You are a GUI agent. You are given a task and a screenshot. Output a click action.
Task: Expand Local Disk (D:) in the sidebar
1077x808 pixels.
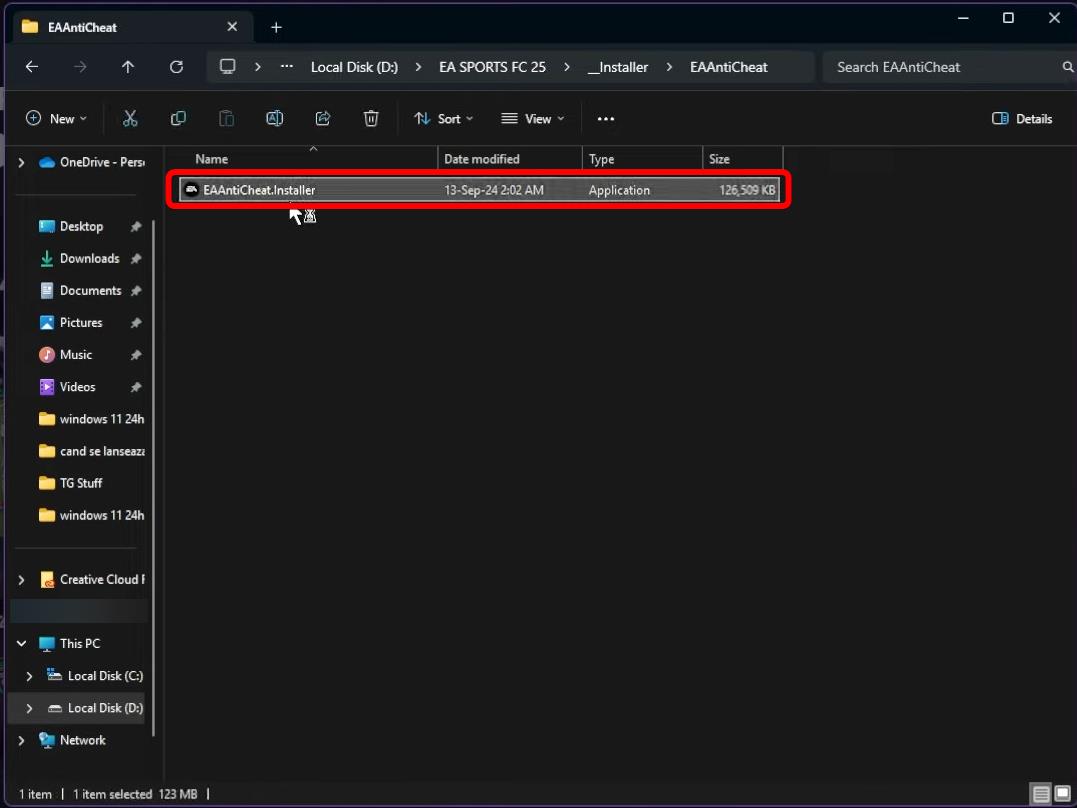click(30, 708)
